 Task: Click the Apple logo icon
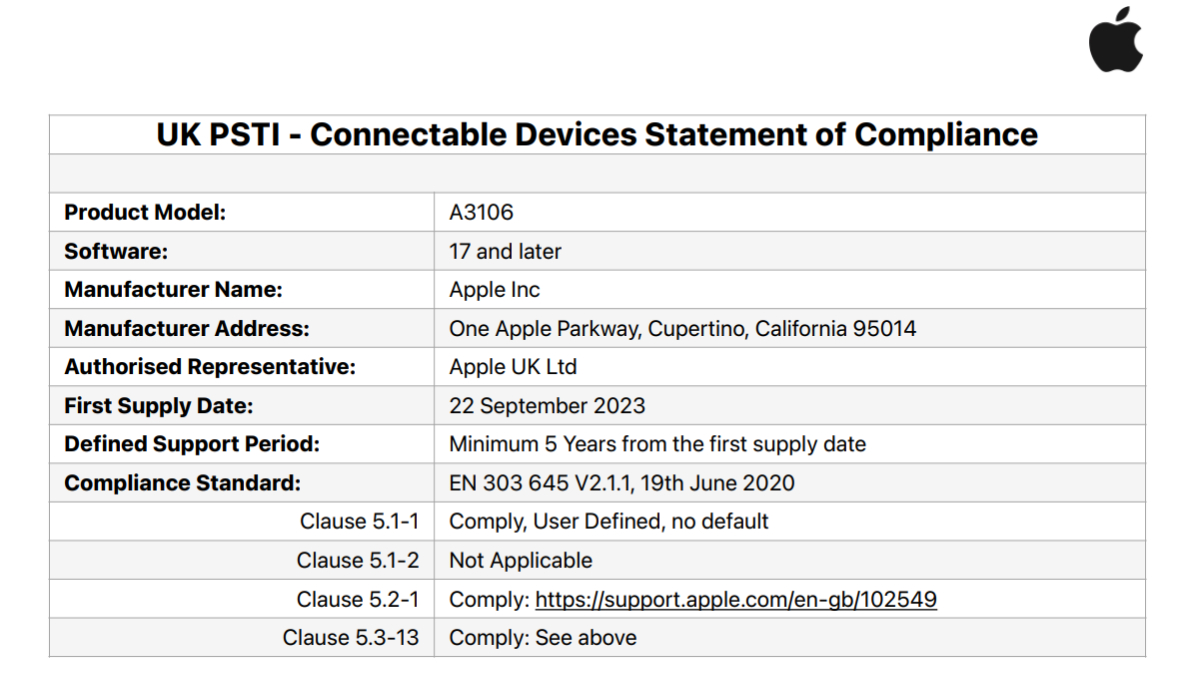[1116, 40]
